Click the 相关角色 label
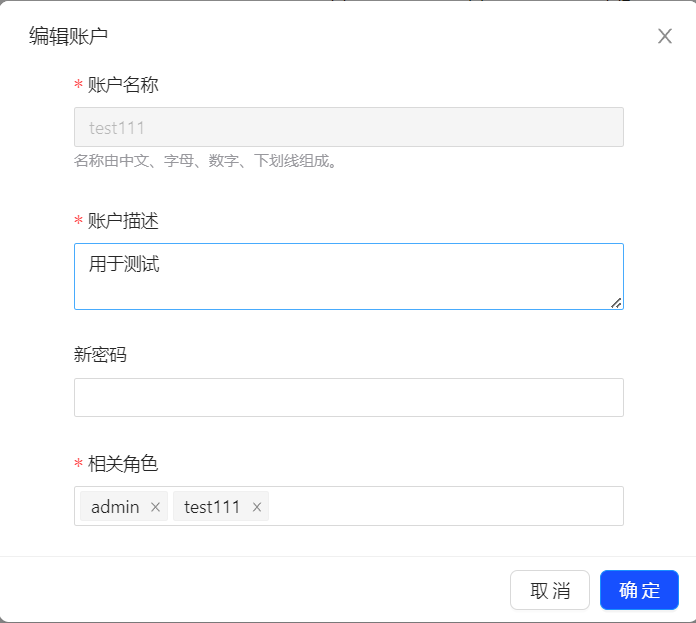 [123, 464]
